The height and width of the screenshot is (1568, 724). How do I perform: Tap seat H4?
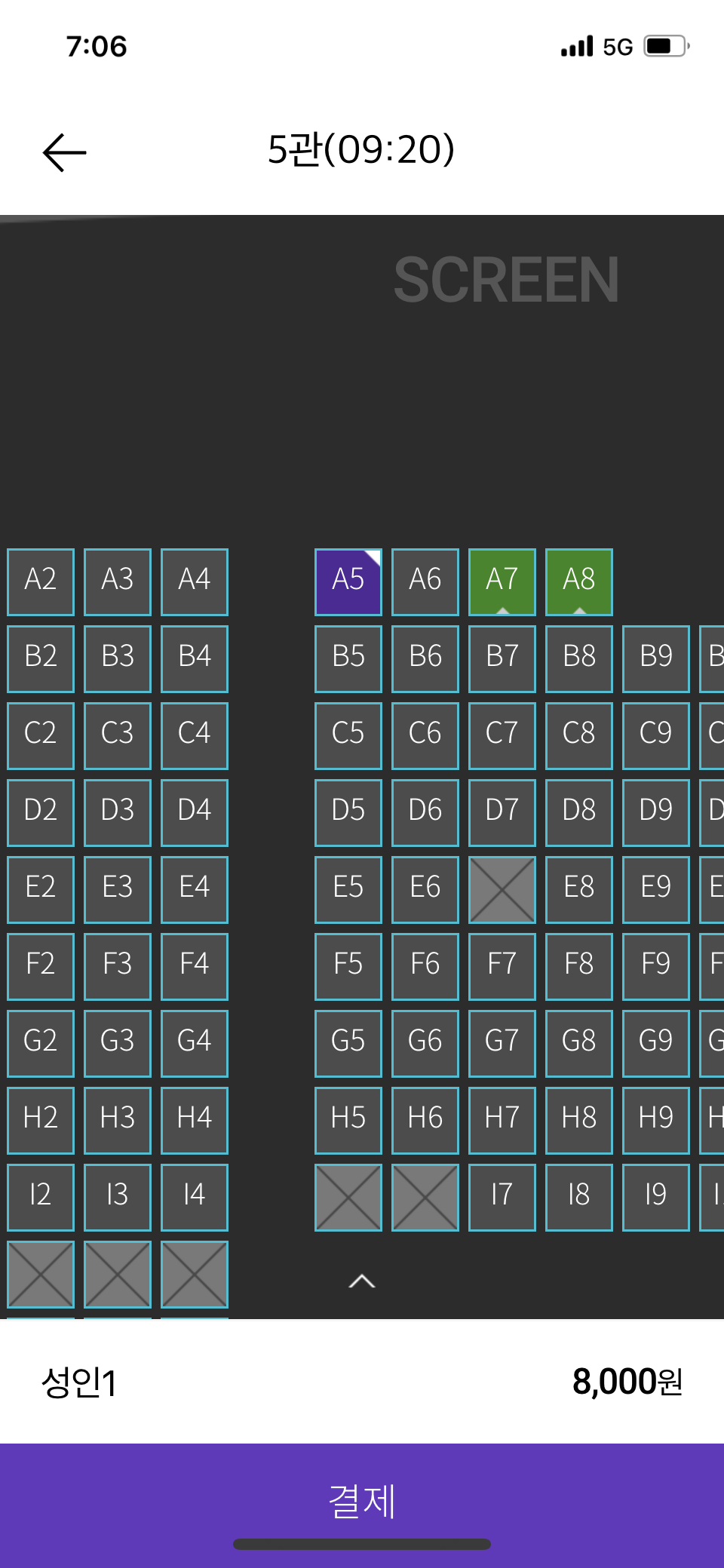pos(195,1121)
